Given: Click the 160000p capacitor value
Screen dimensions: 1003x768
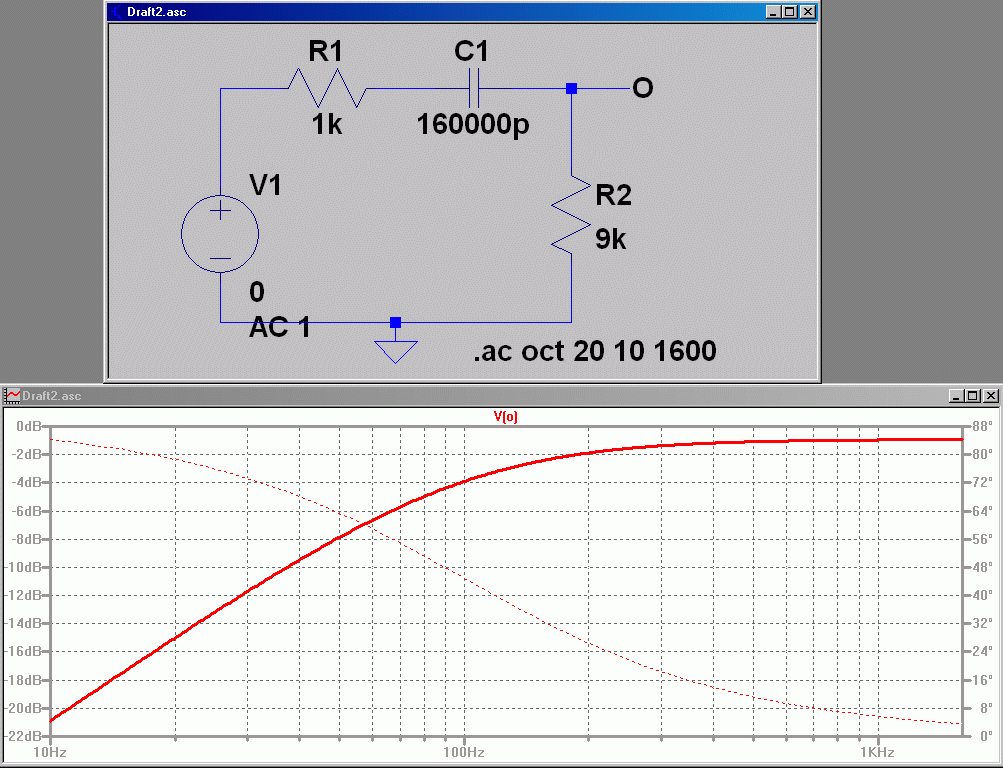Looking at the screenshot, I should tap(473, 125).
